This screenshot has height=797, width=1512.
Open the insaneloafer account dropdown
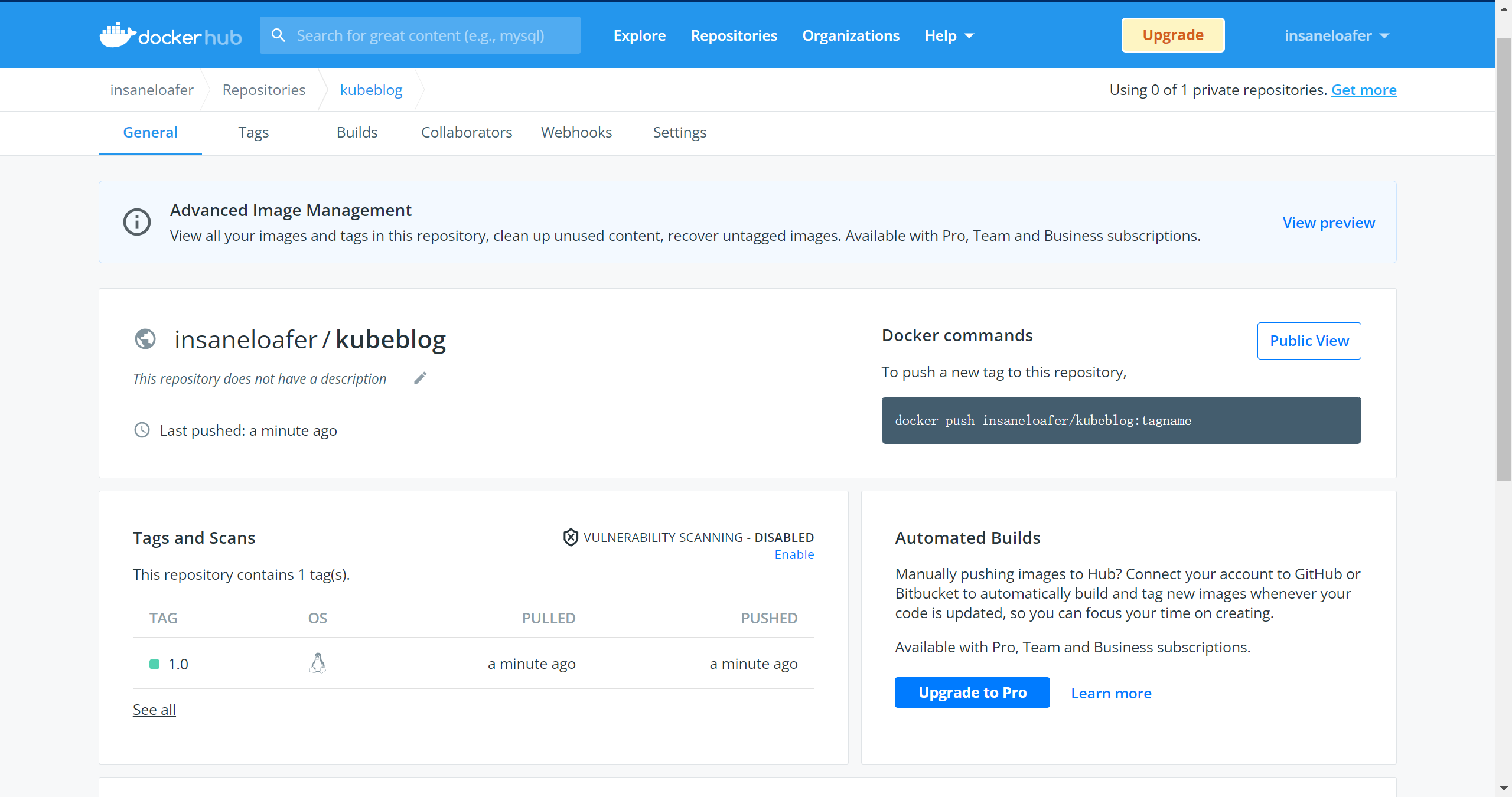[x=1337, y=35]
